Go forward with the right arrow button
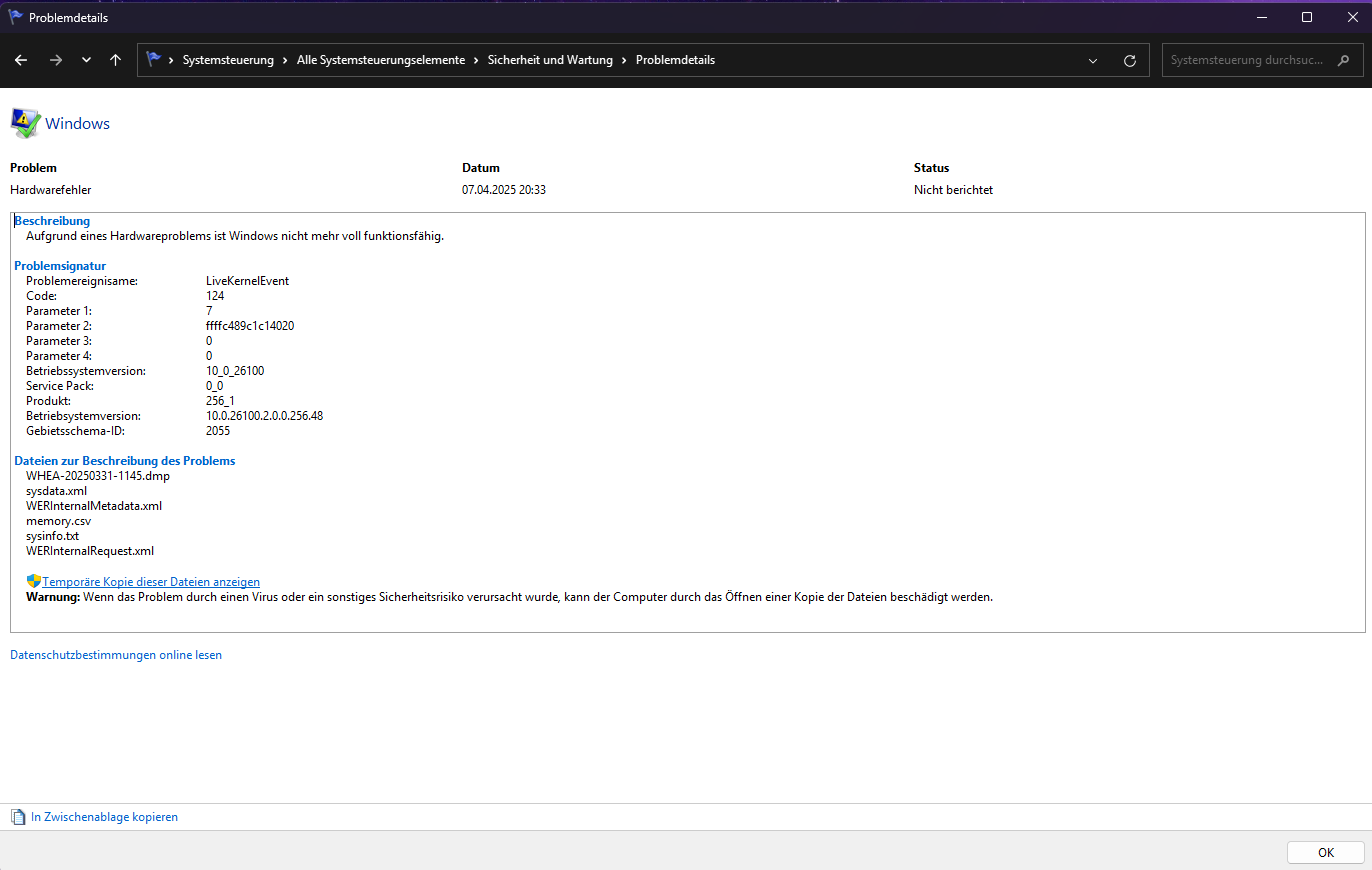The width and height of the screenshot is (1372, 870). [x=56, y=60]
